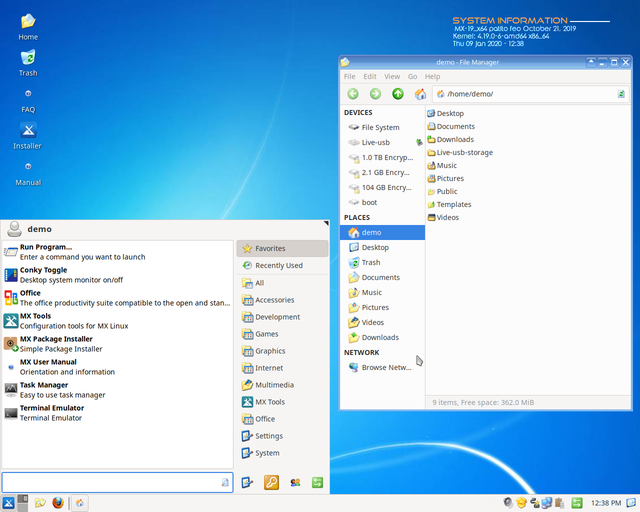Show desktop via taskbar icon
The image size is (640, 512).
[x=632, y=503]
